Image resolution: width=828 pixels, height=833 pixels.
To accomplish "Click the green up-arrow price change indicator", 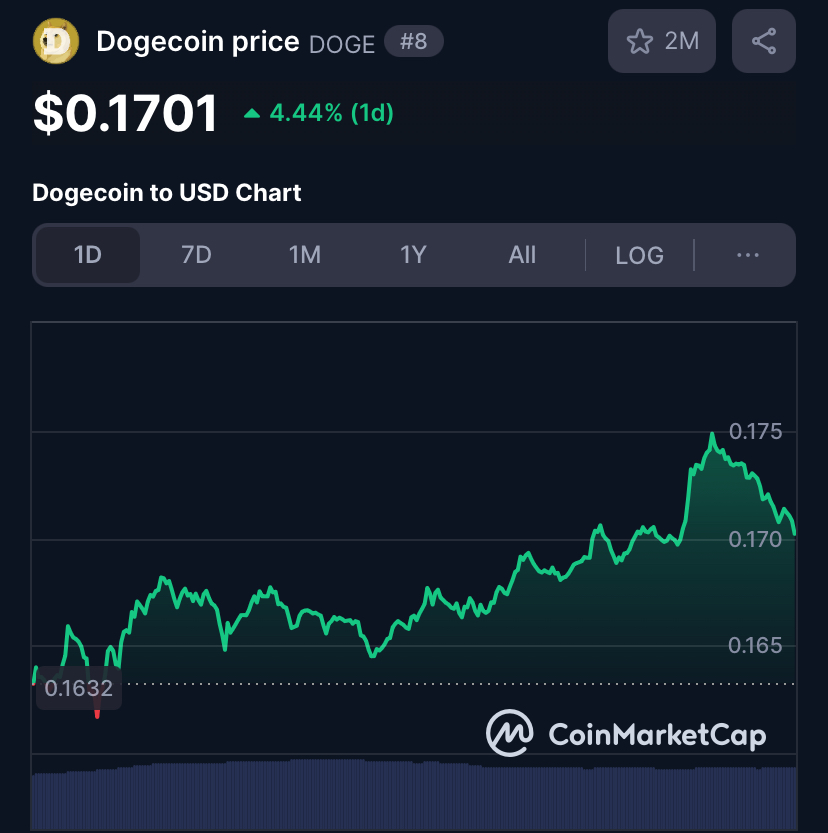I will [252, 113].
